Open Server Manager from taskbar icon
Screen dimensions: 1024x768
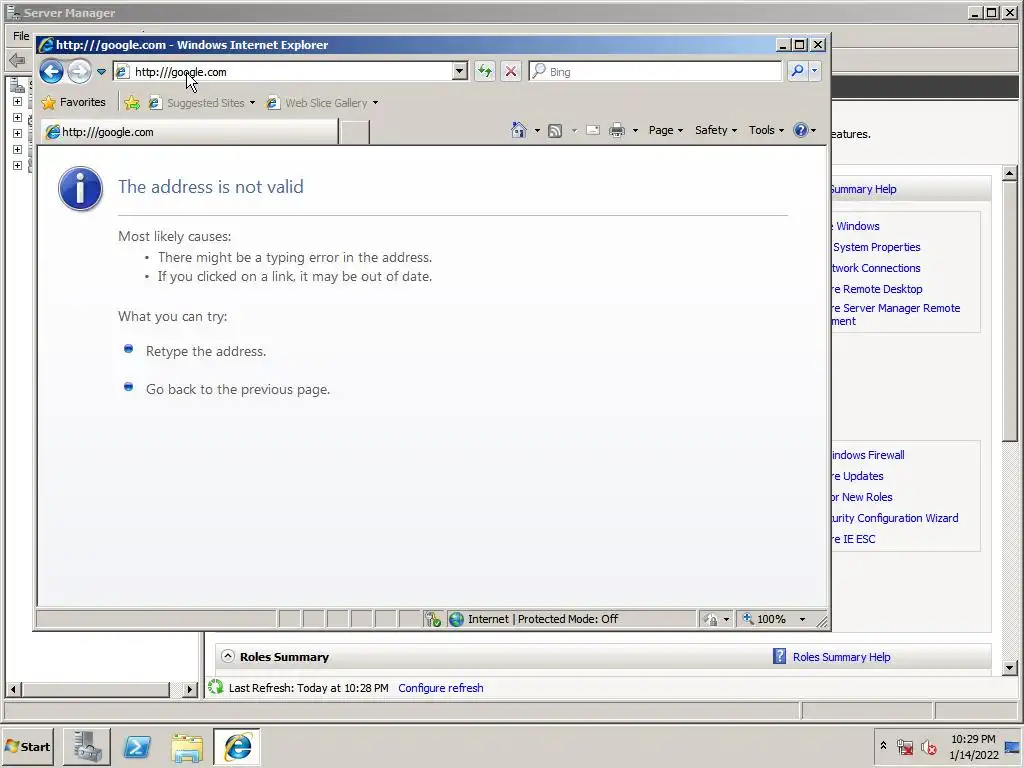(x=87, y=747)
